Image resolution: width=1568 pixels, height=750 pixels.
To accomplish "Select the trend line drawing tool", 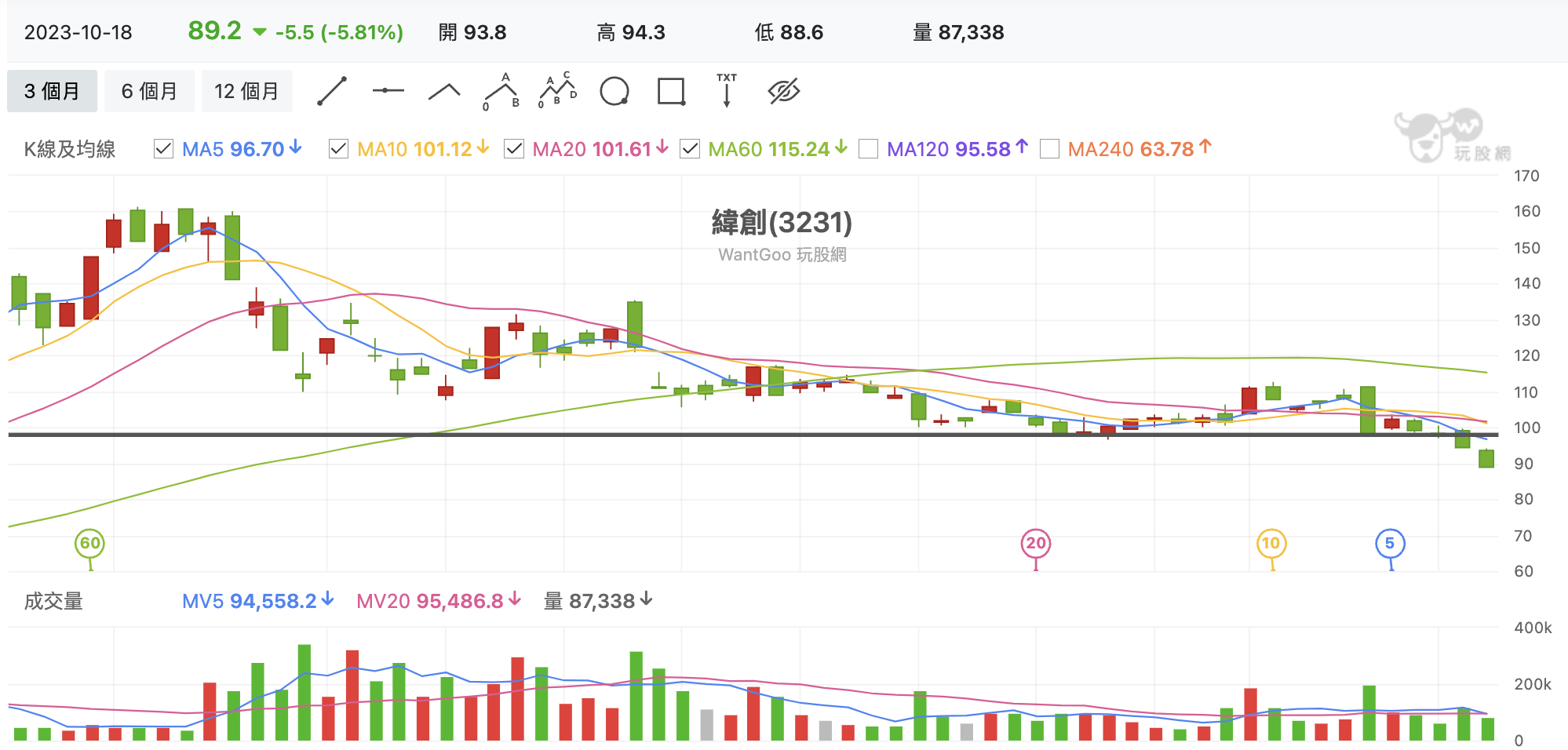I will tap(332, 91).
